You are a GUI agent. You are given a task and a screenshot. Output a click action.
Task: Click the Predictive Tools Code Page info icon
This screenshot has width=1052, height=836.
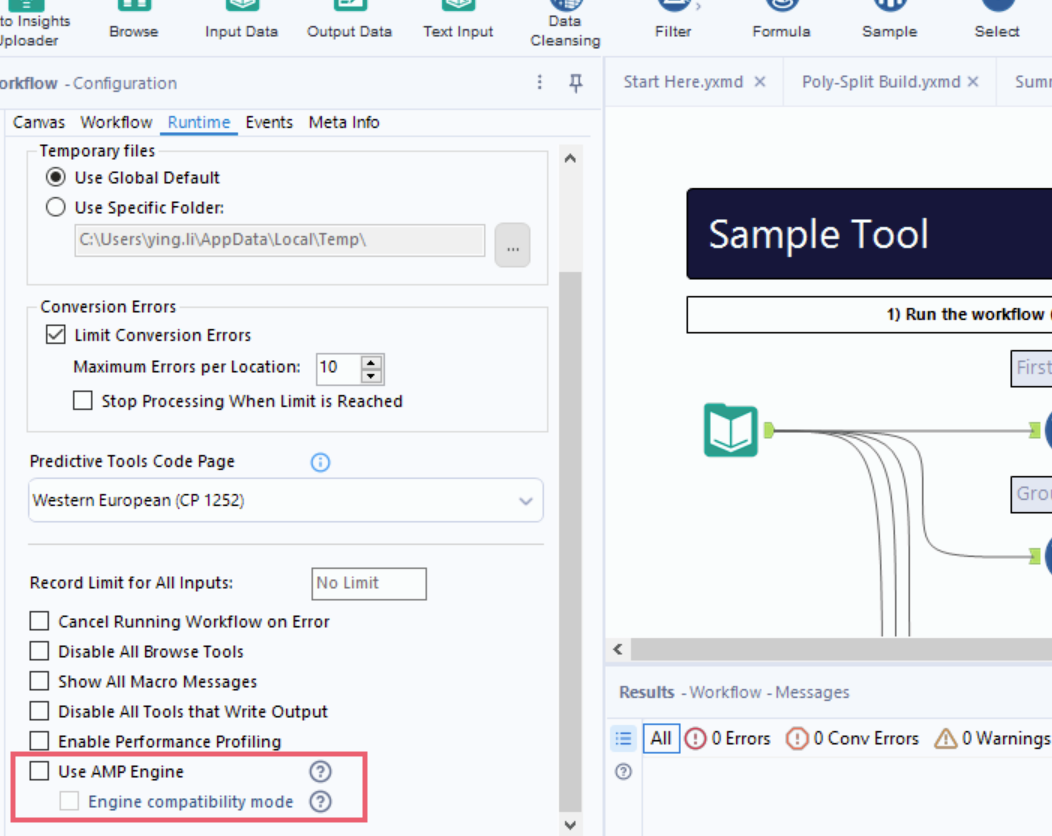319,462
